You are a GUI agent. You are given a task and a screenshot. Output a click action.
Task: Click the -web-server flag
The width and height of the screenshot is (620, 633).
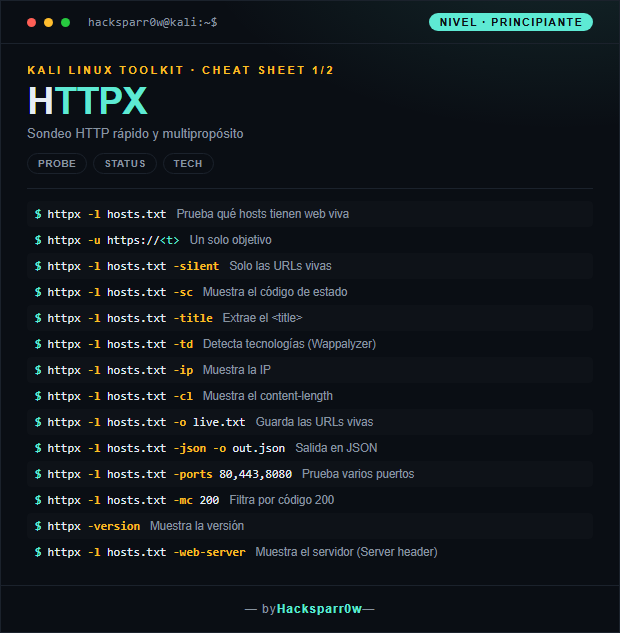click(209, 552)
